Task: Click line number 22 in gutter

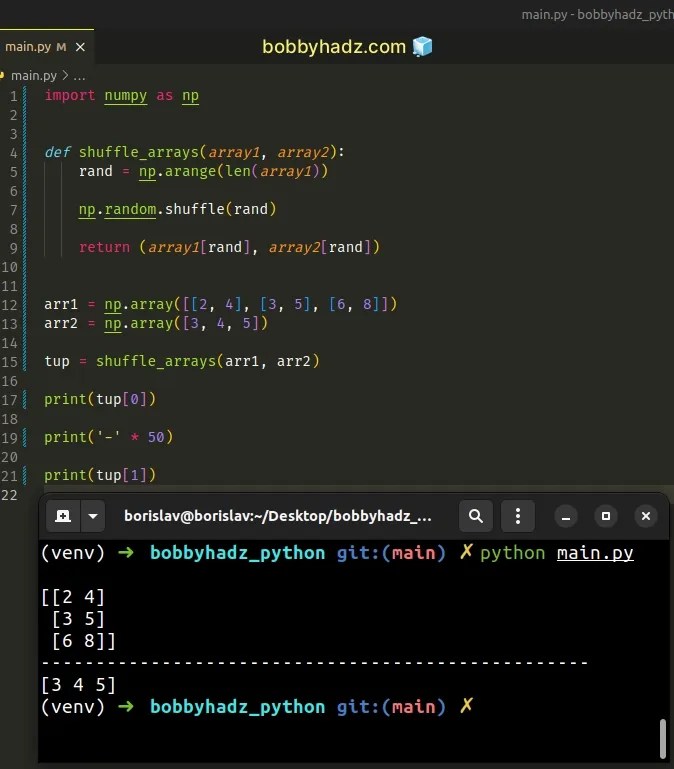Action: (x=9, y=495)
